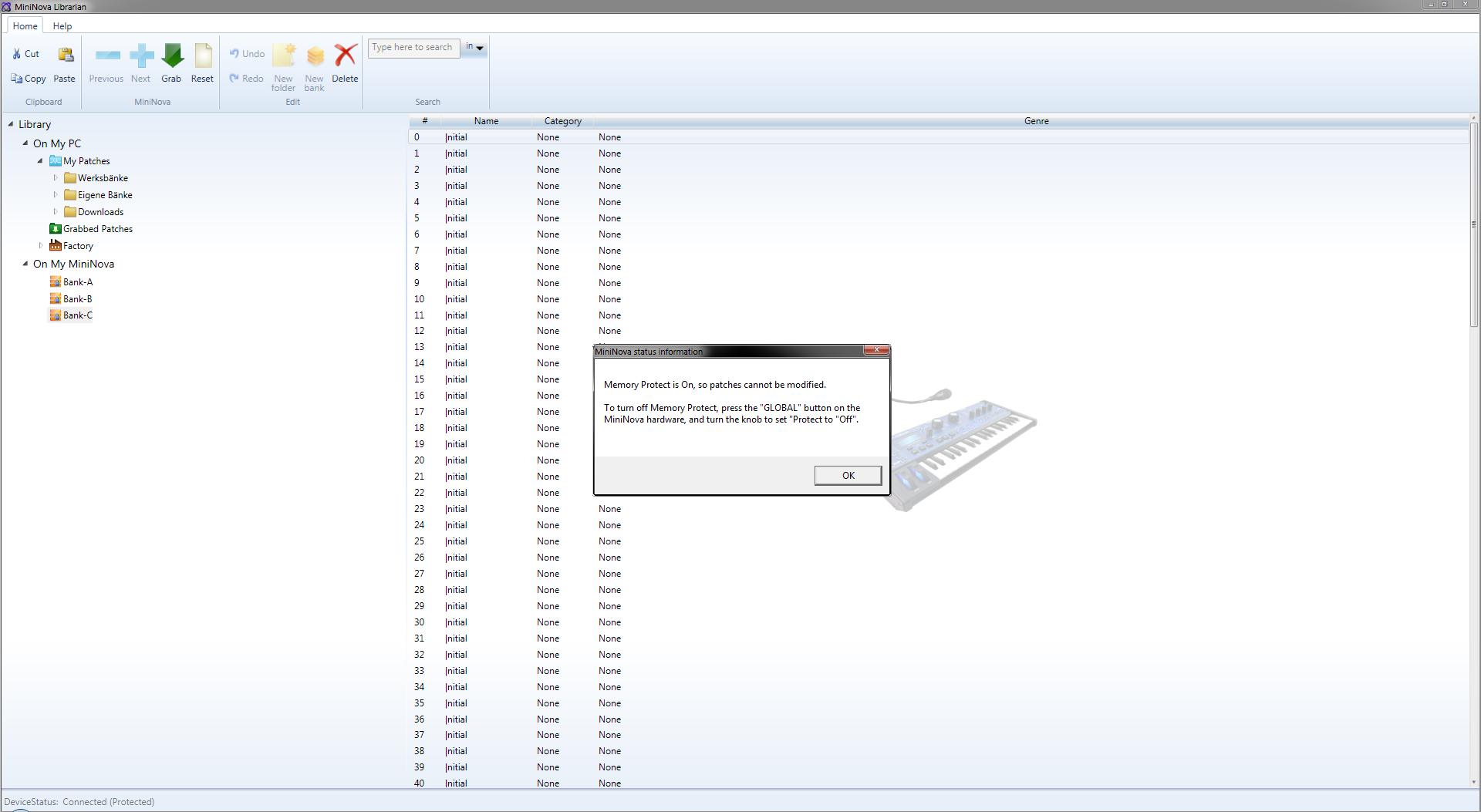Screen dimensions: 1481x812
Task: Click the None category cell in row 29
Action: 548,606
